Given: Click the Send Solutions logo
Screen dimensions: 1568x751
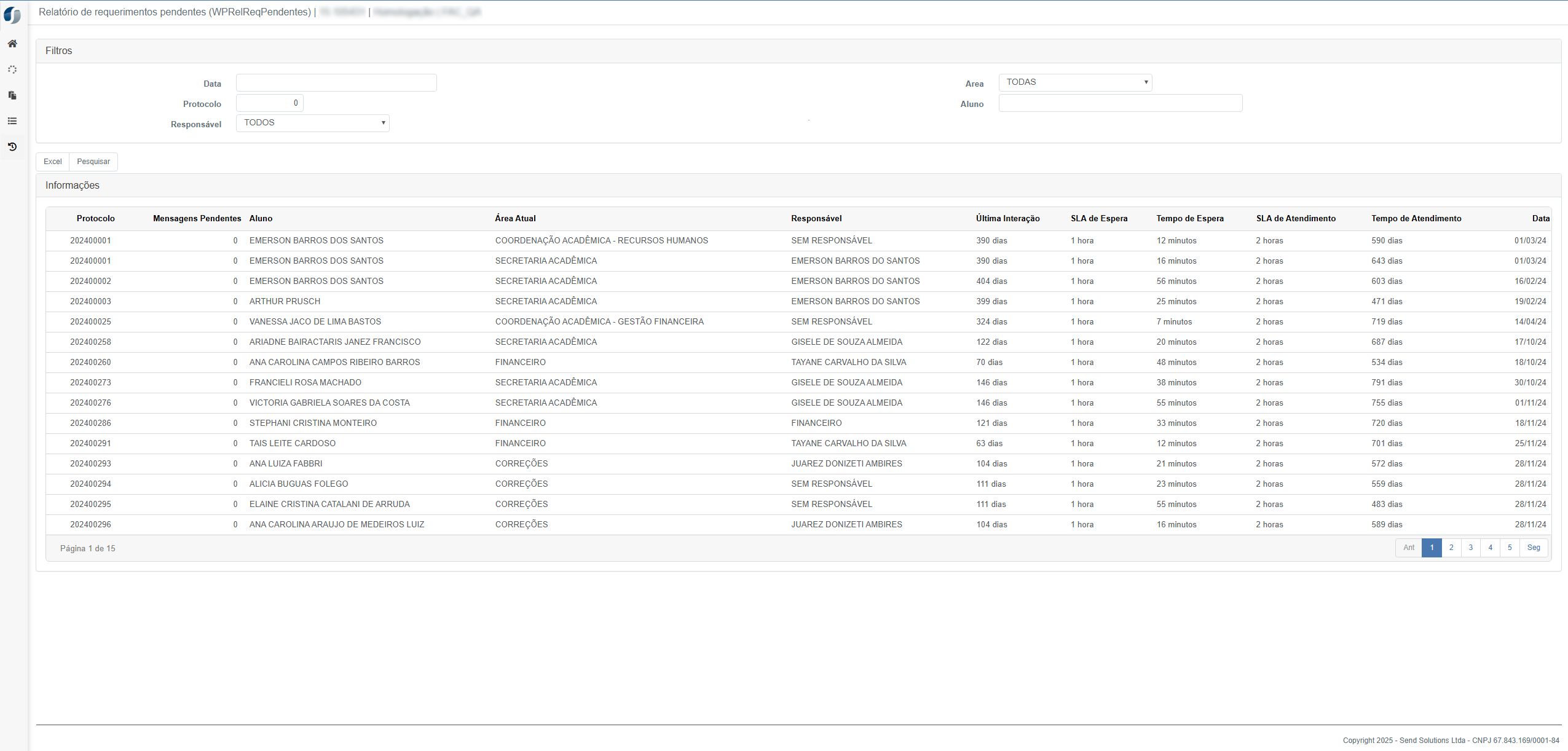Looking at the screenshot, I should pyautogui.click(x=12, y=15).
